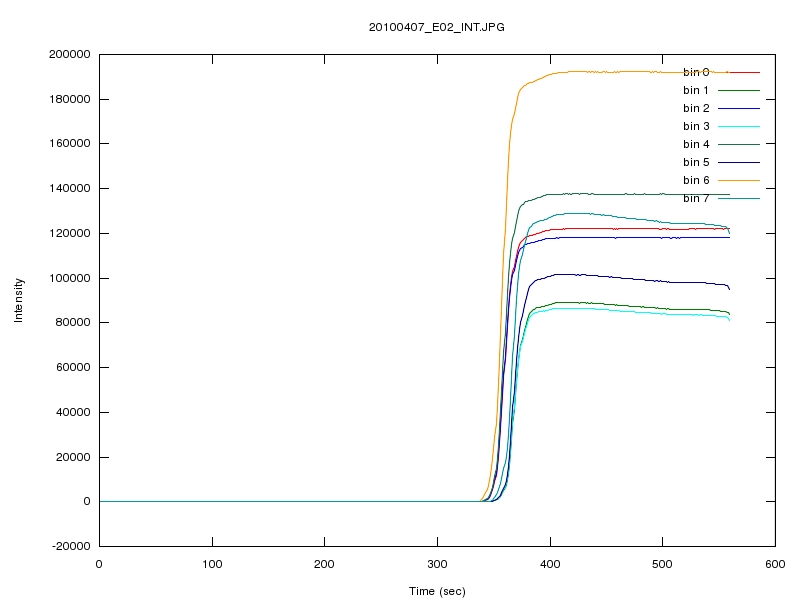This screenshot has width=800, height=600.
Task: Click the teal bin 7 legend line sample
Action: (739, 198)
